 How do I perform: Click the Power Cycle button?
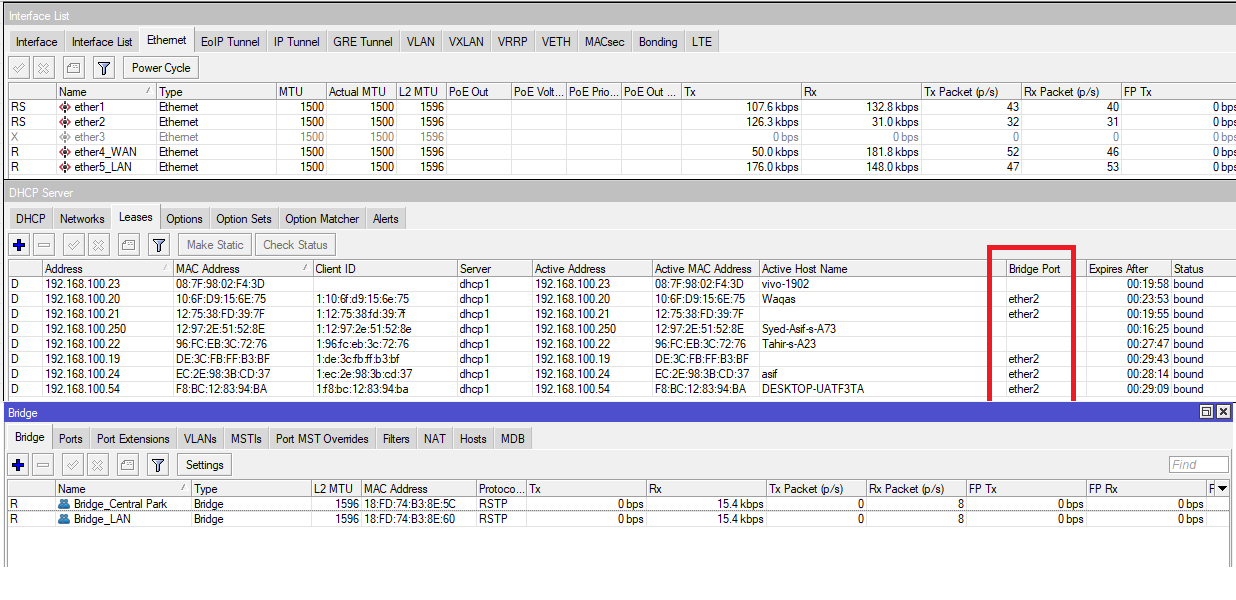tap(162, 68)
